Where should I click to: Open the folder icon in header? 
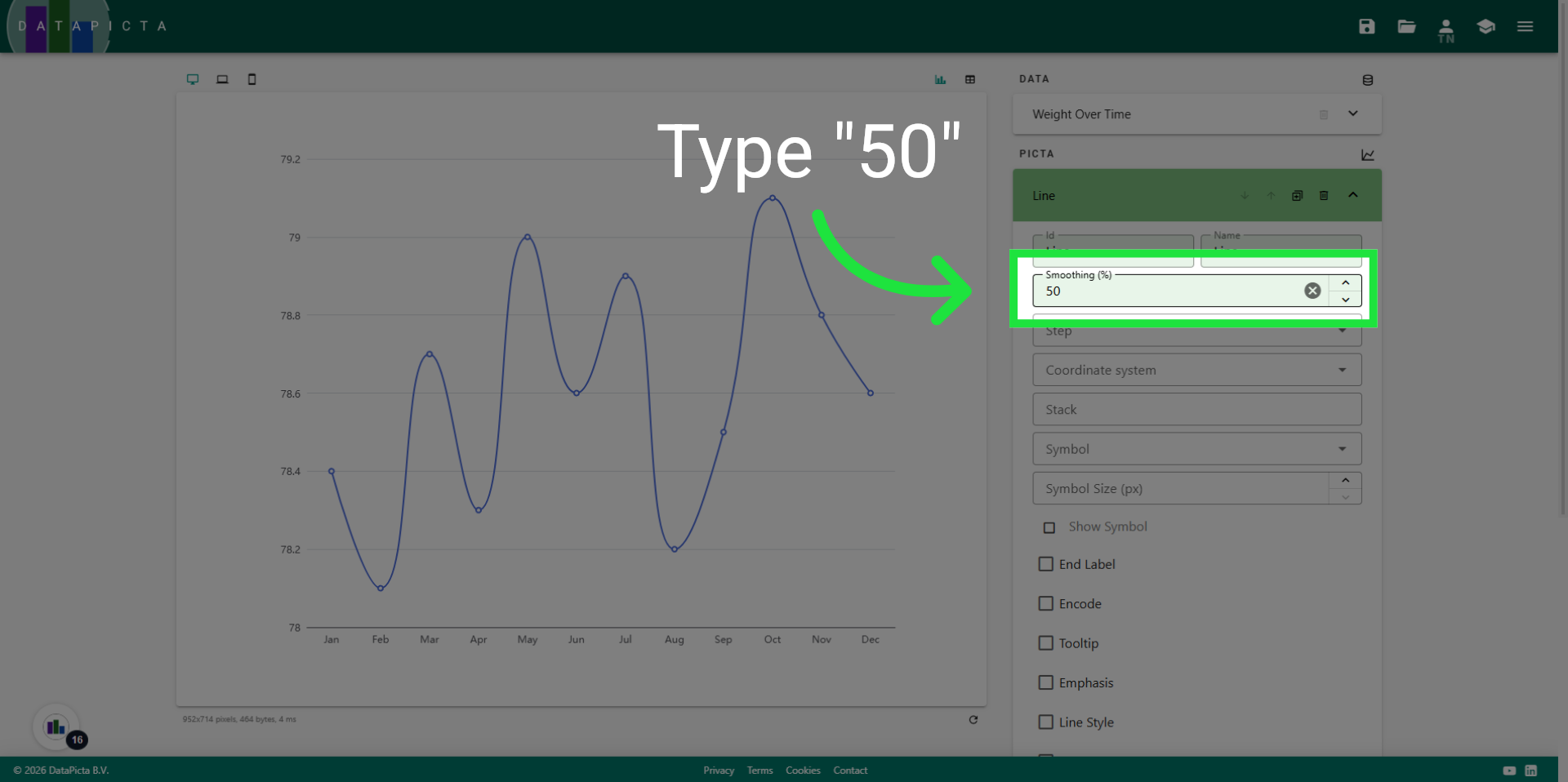click(1406, 26)
